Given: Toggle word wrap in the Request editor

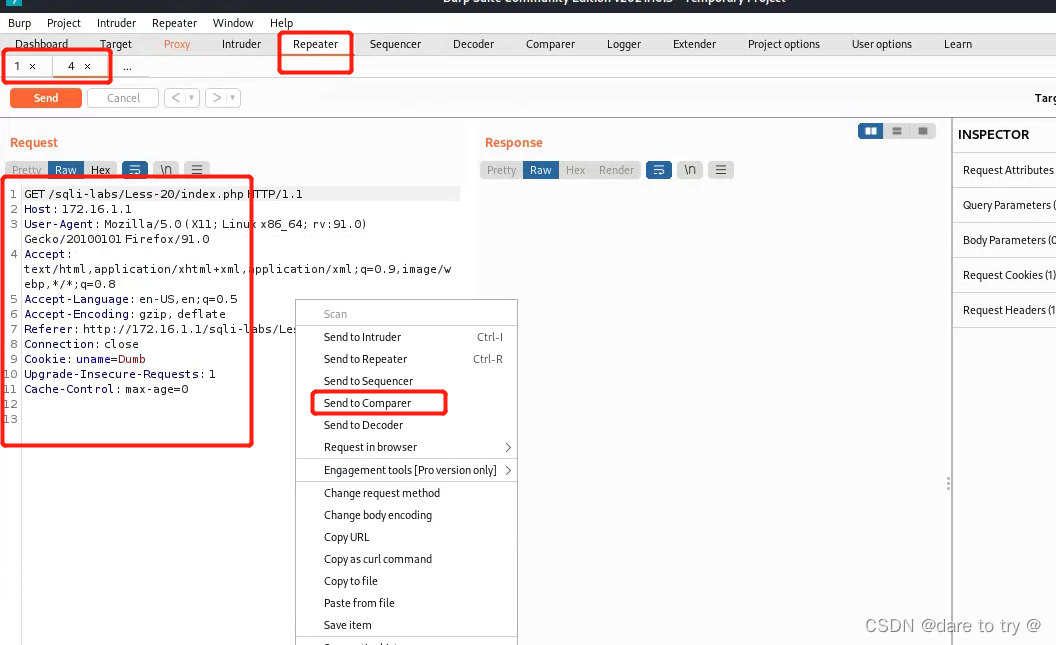Looking at the screenshot, I should (135, 169).
